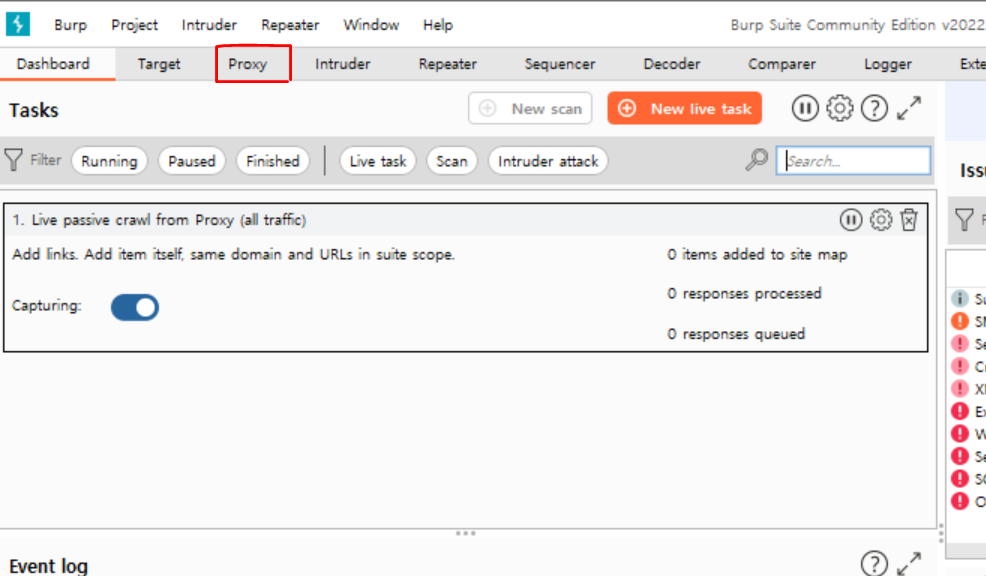Open task settings gear in Tasks header

point(839,108)
